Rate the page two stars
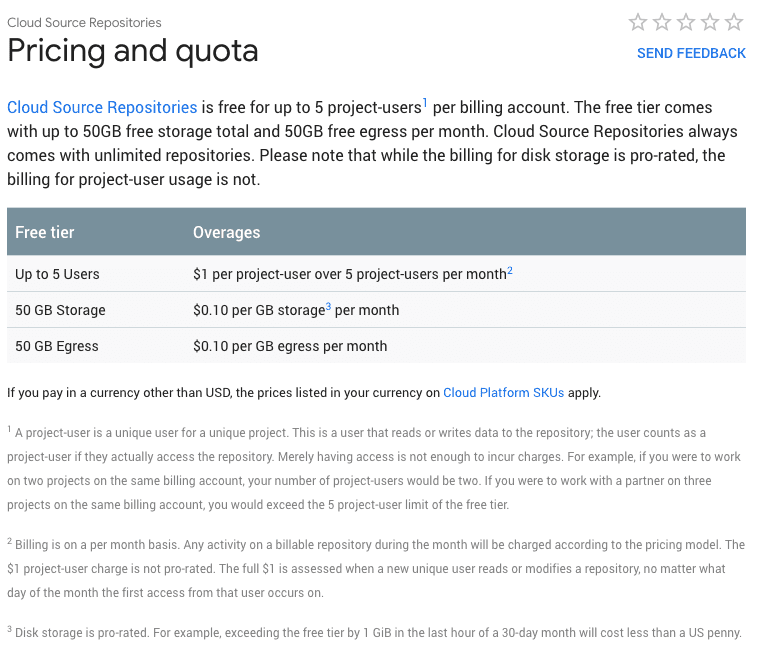The height and width of the screenshot is (662, 780). [662, 22]
